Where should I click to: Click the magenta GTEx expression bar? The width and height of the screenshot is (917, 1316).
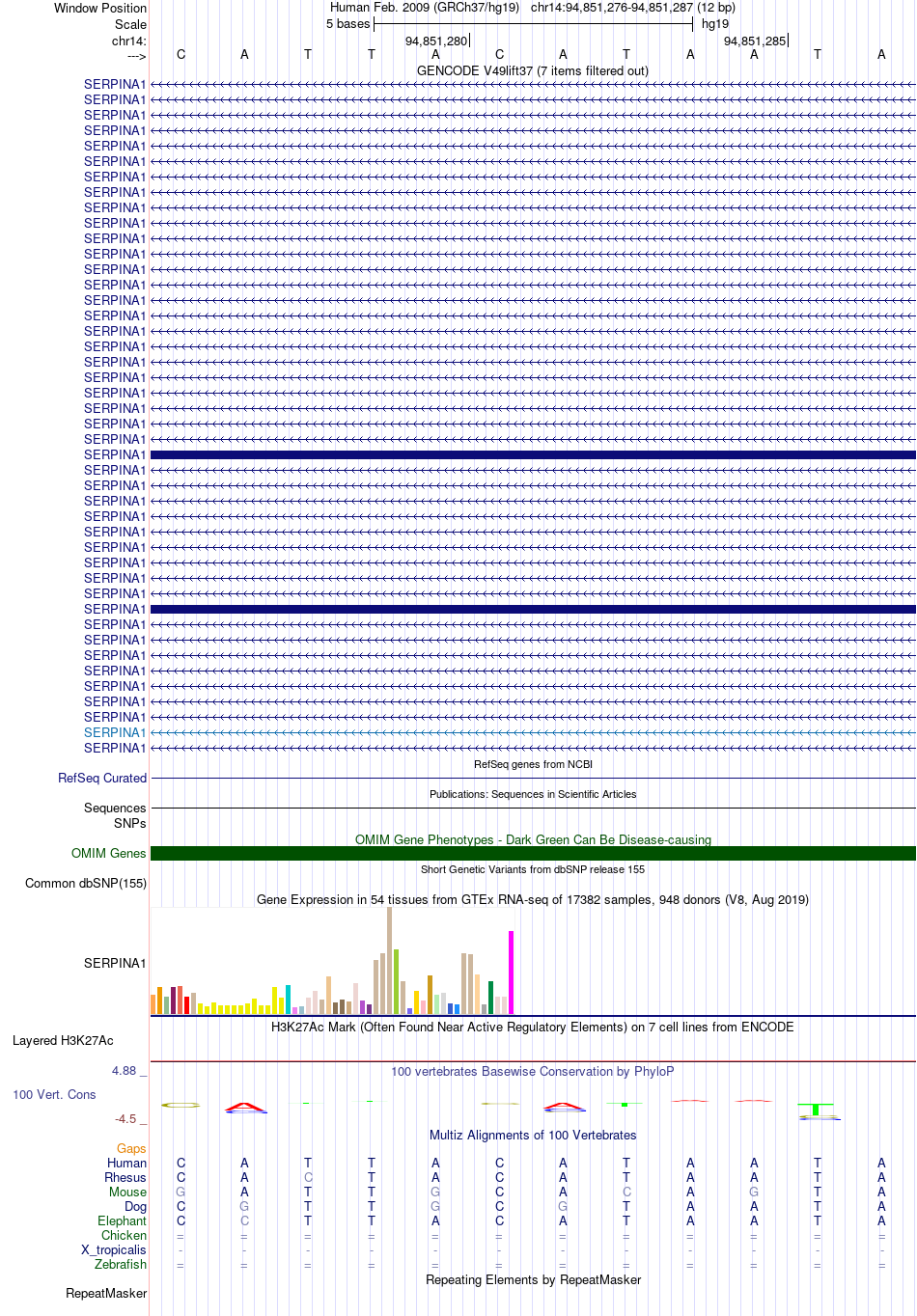[x=511, y=973]
